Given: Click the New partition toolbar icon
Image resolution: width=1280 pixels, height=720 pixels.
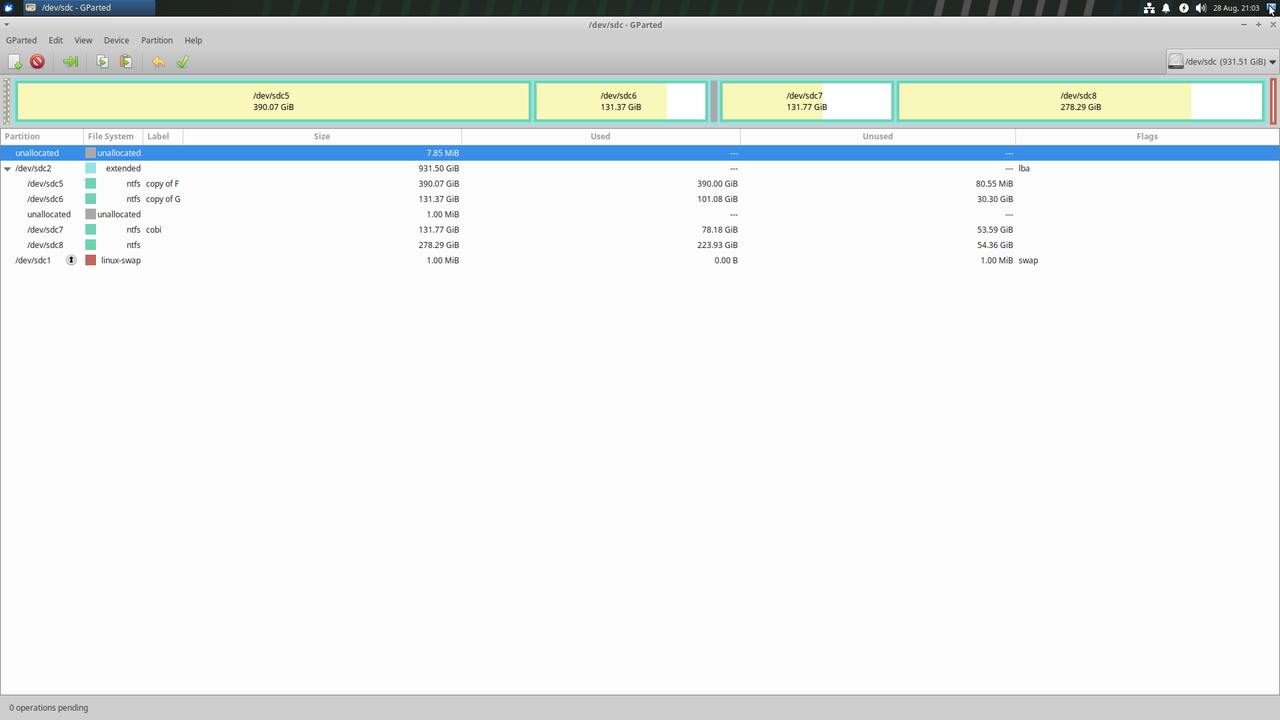Looking at the screenshot, I should pos(15,62).
